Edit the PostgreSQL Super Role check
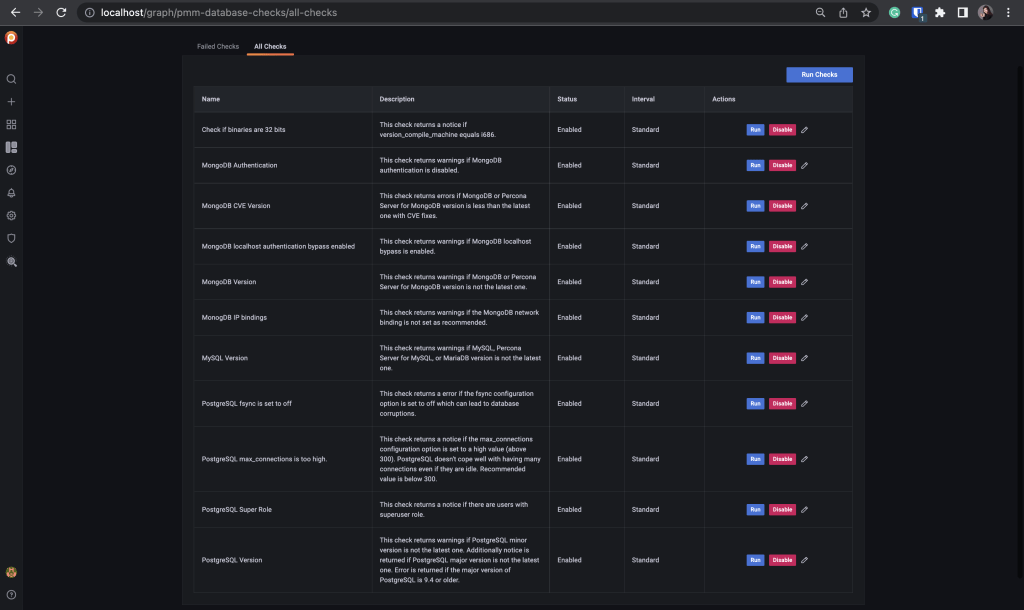Image resolution: width=1024 pixels, height=610 pixels. coord(805,509)
